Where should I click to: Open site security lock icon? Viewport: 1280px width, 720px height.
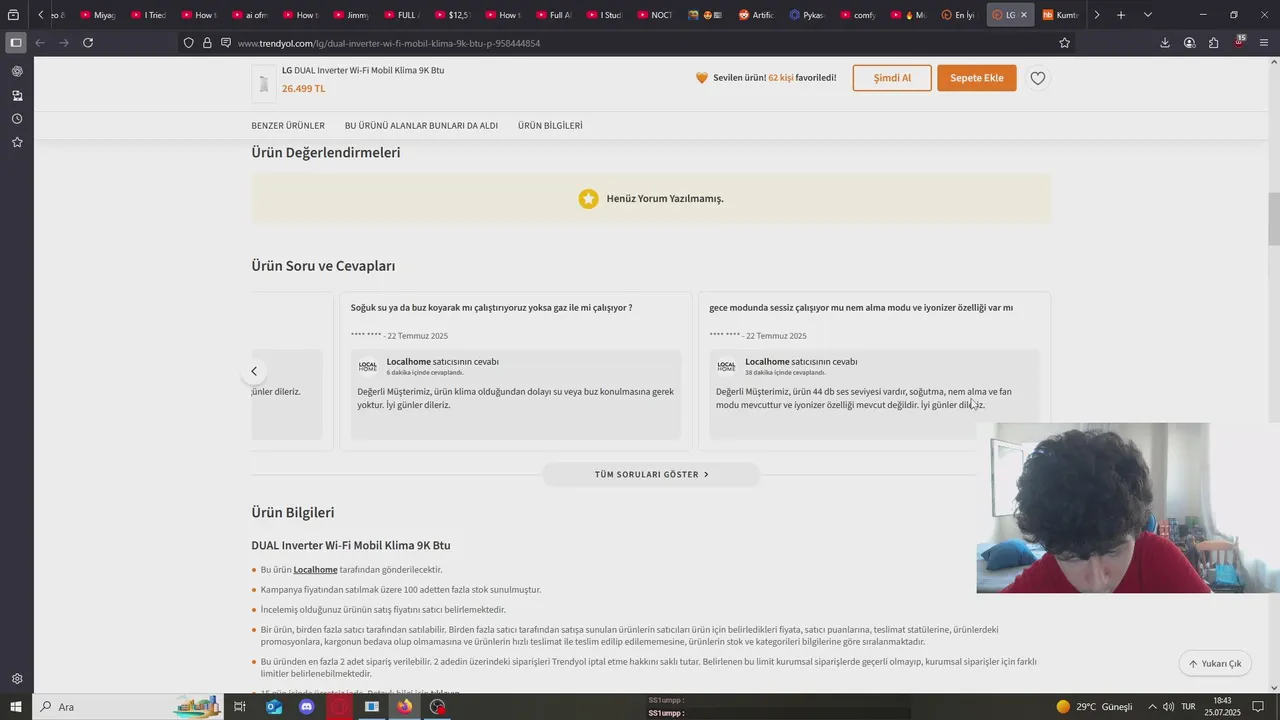[x=207, y=43]
